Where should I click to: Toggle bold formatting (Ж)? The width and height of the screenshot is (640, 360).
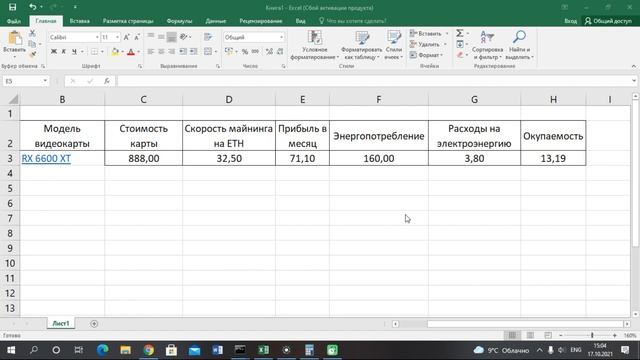(53, 52)
